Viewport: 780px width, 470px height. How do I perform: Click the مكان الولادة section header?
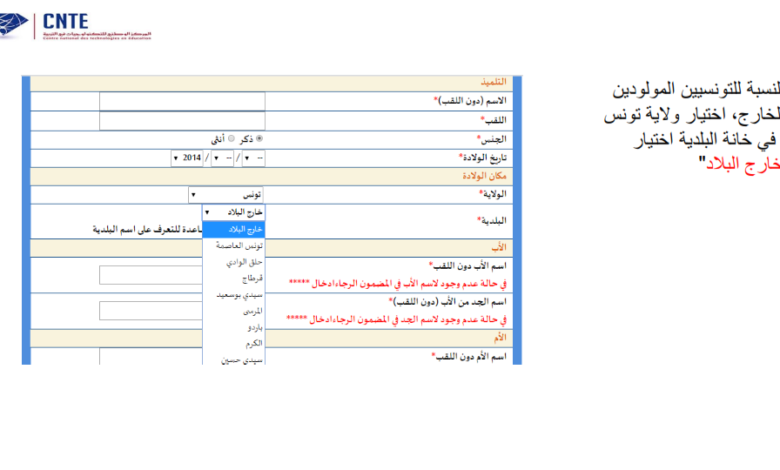tap(484, 176)
